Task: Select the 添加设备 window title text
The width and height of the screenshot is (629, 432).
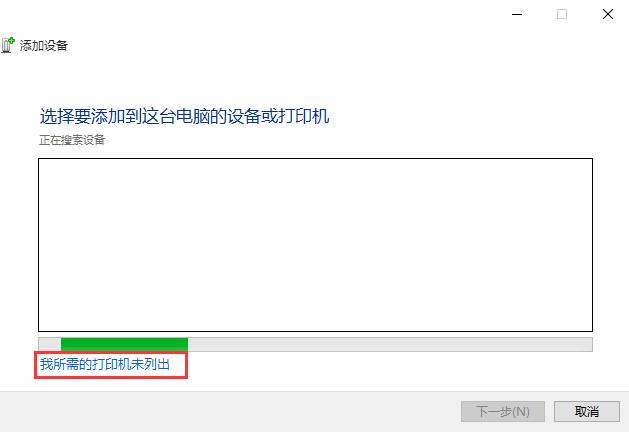Action: (44, 45)
